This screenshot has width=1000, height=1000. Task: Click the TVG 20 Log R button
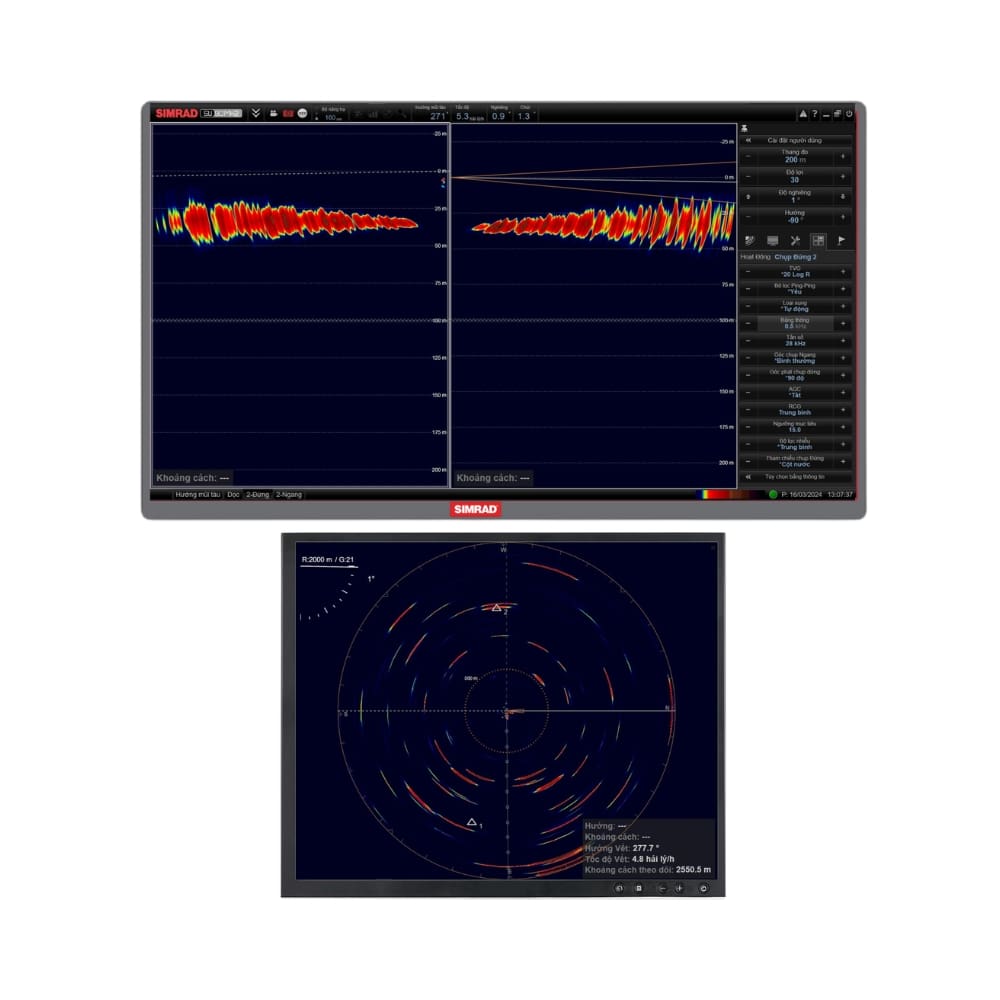point(795,271)
